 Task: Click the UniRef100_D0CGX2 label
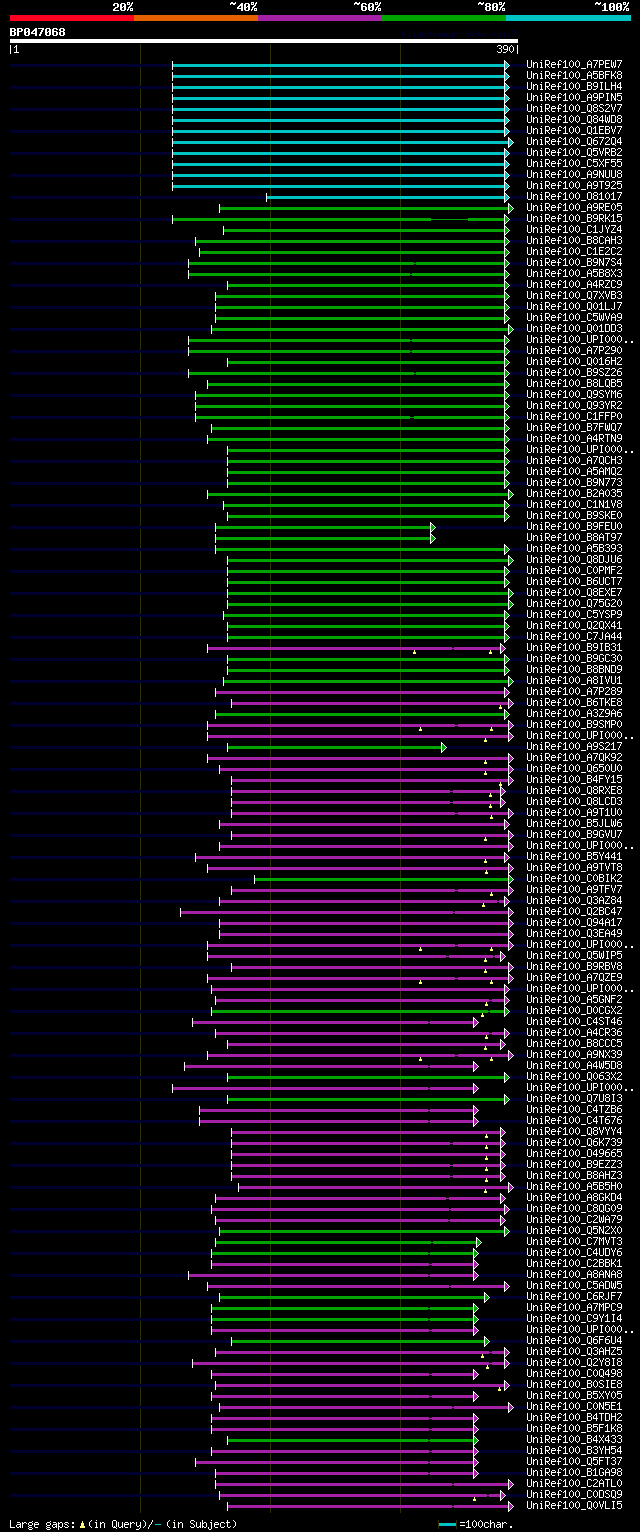point(574,1010)
